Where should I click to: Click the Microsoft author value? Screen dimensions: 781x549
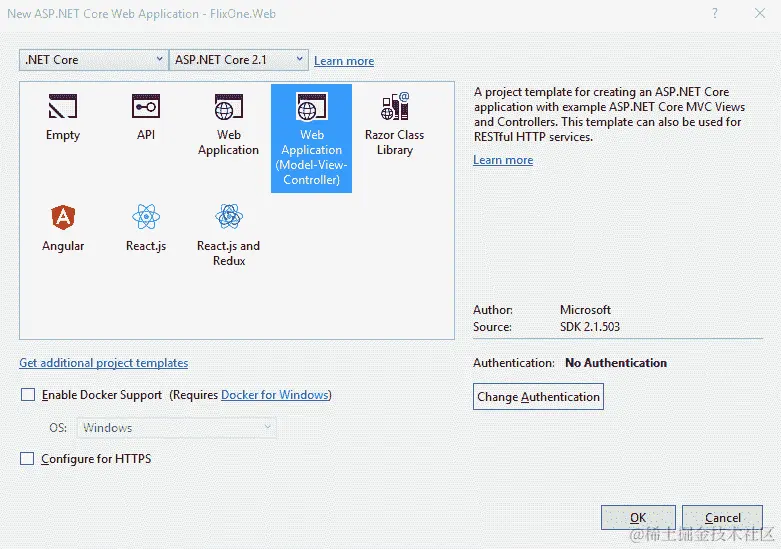click(585, 309)
